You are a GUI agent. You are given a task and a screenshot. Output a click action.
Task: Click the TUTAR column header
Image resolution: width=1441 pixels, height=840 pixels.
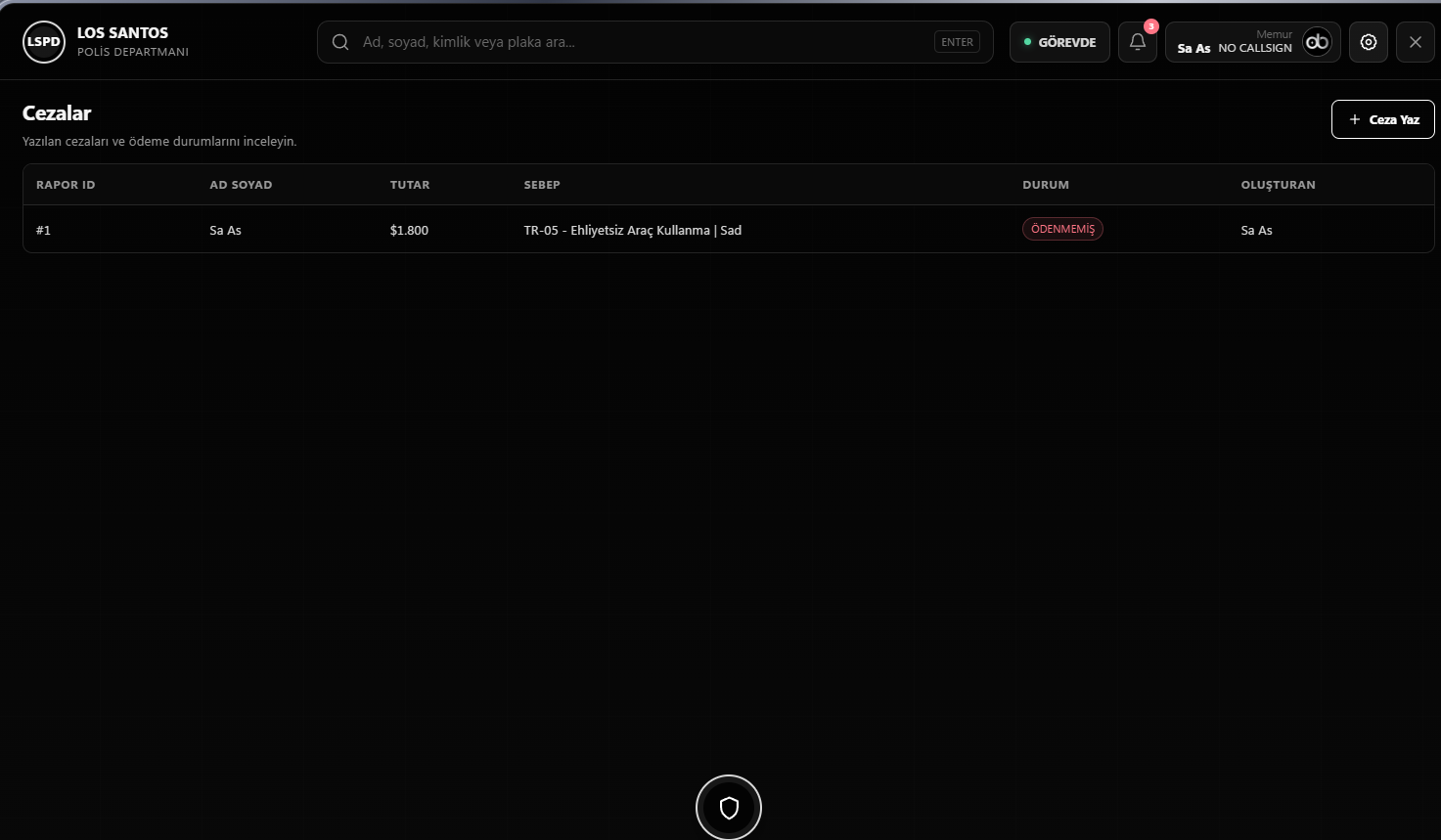pyautogui.click(x=410, y=185)
